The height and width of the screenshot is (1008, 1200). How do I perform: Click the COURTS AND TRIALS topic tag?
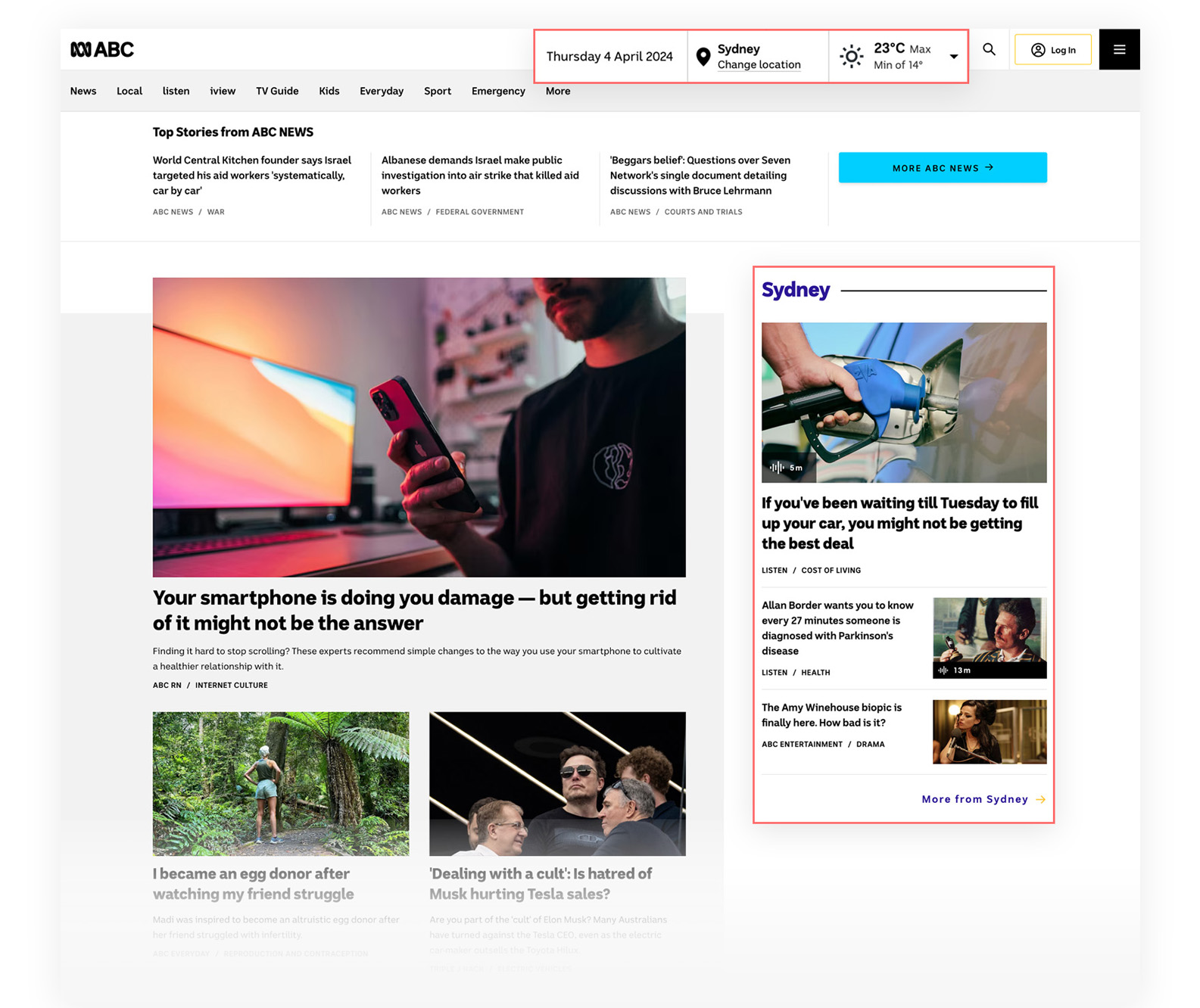click(703, 212)
